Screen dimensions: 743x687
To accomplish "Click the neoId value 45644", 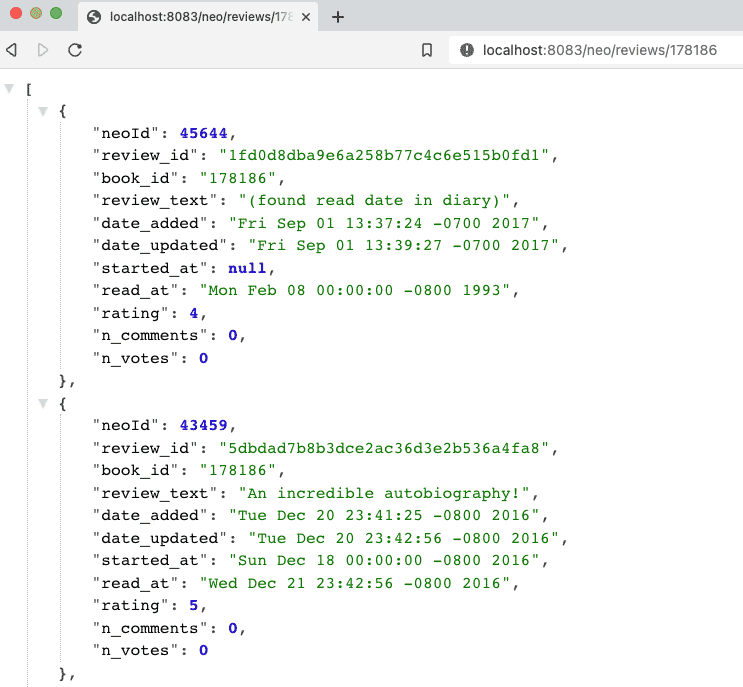I will pos(203,133).
